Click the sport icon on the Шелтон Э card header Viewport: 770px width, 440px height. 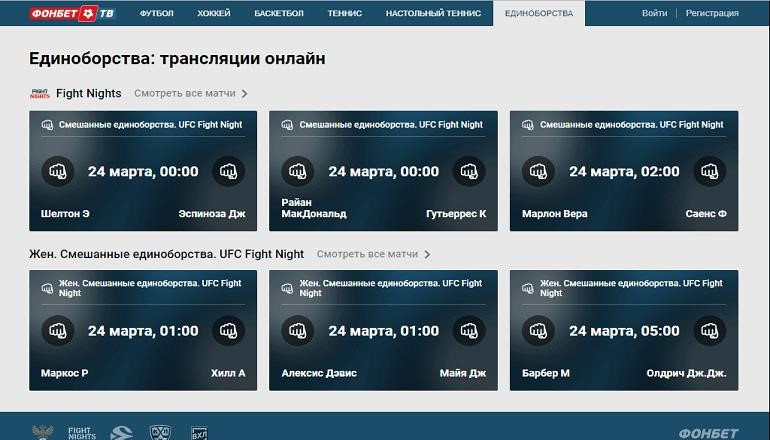click(47, 125)
